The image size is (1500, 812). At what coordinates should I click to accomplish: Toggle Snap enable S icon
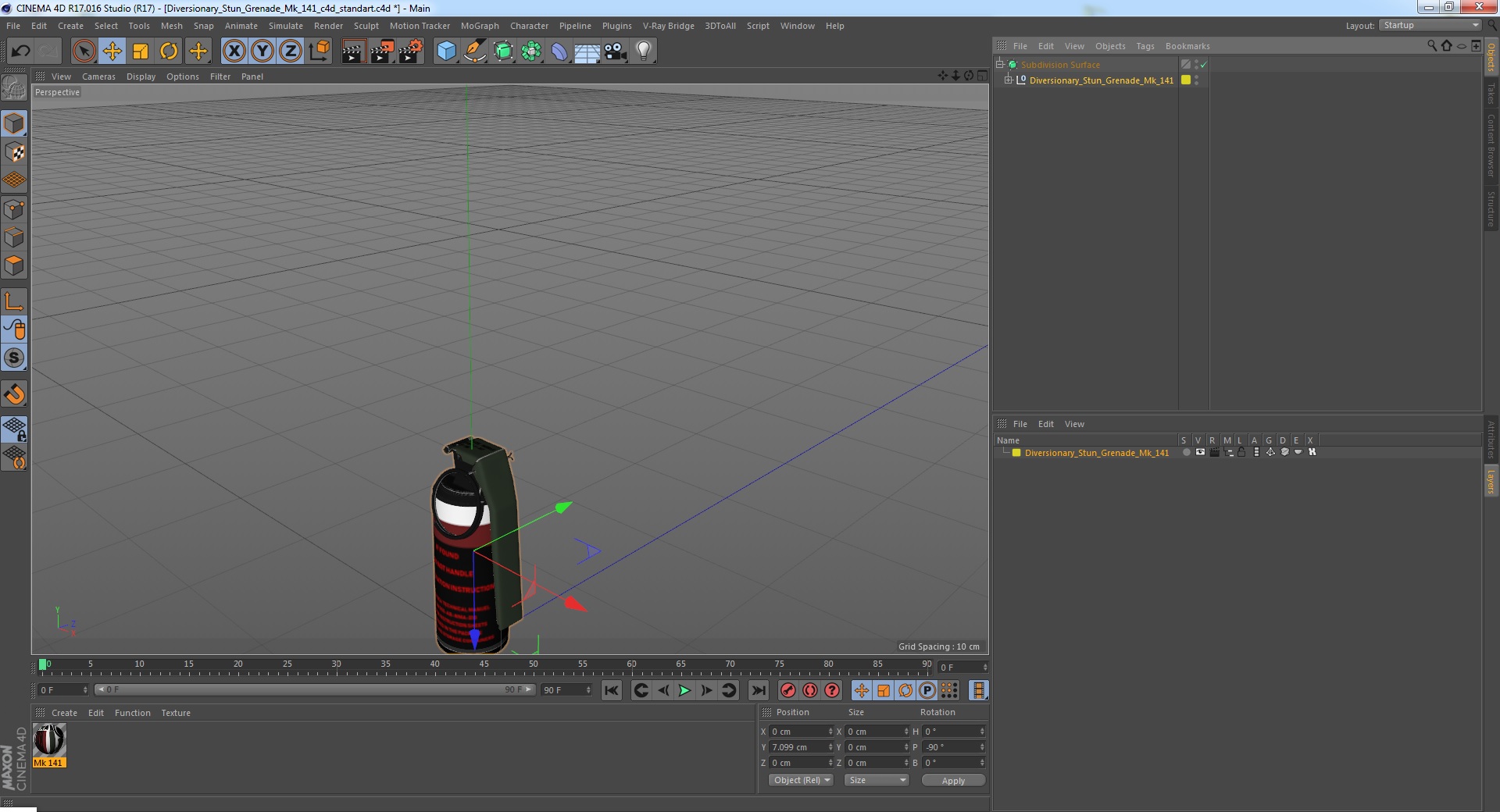point(14,358)
